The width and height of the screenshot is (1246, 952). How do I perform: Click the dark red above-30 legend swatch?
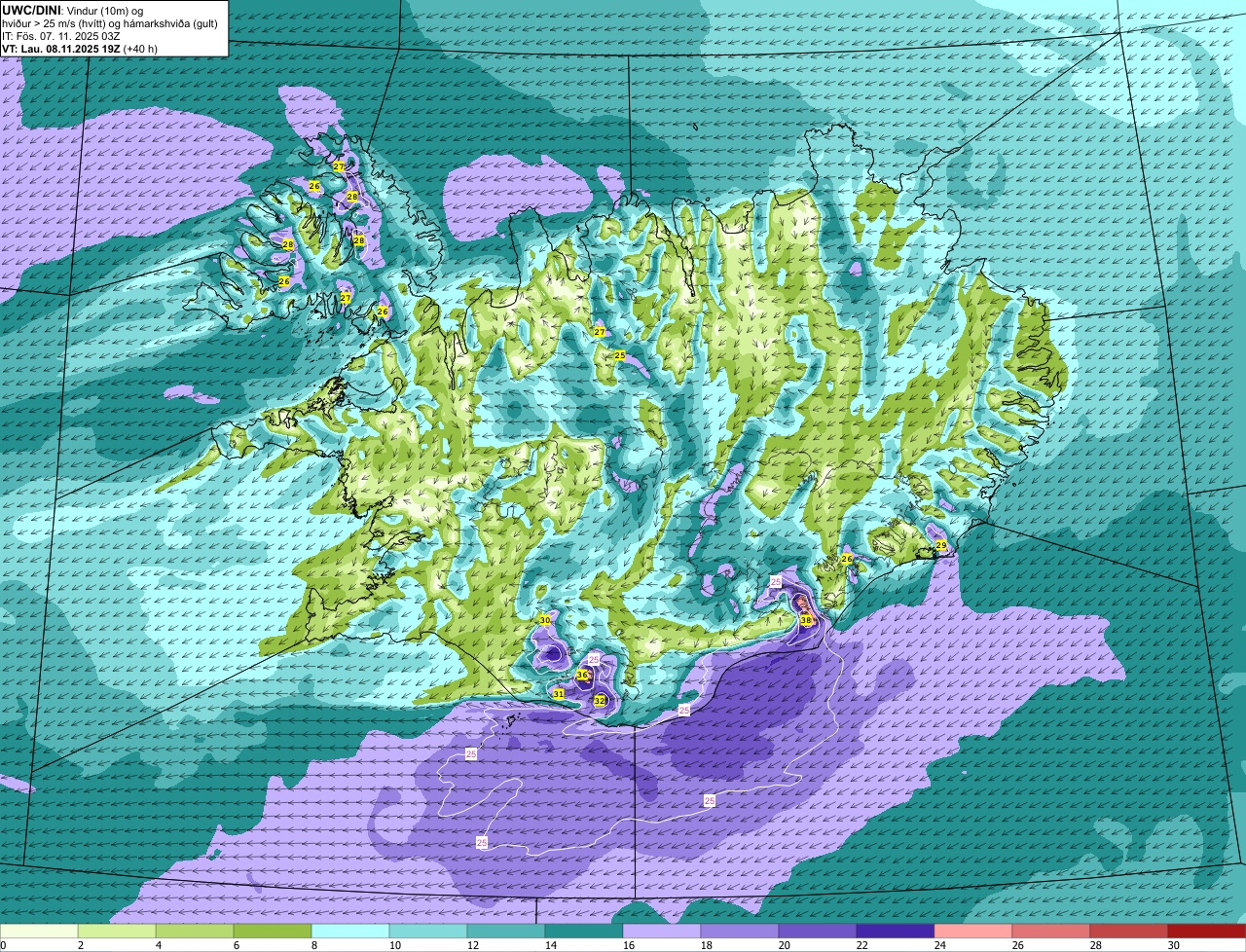1207,931
